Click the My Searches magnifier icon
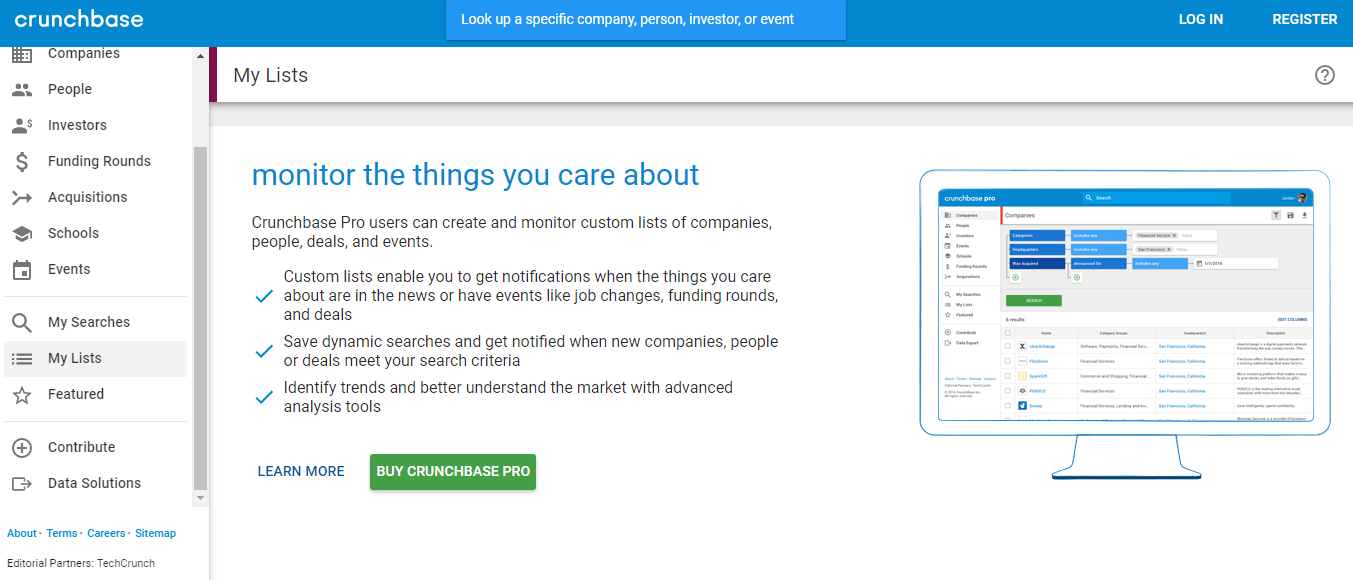1353x580 pixels. (x=22, y=323)
